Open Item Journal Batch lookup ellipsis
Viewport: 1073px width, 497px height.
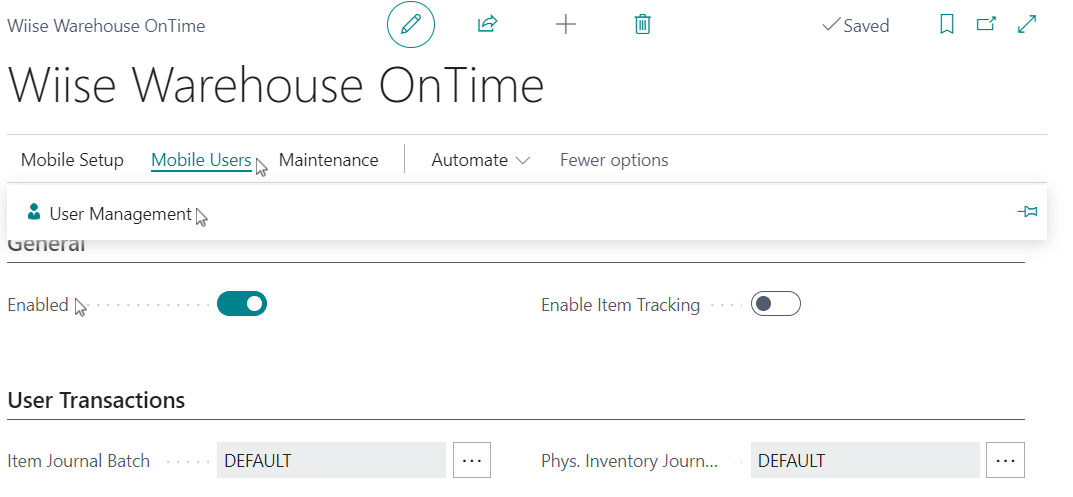click(472, 460)
